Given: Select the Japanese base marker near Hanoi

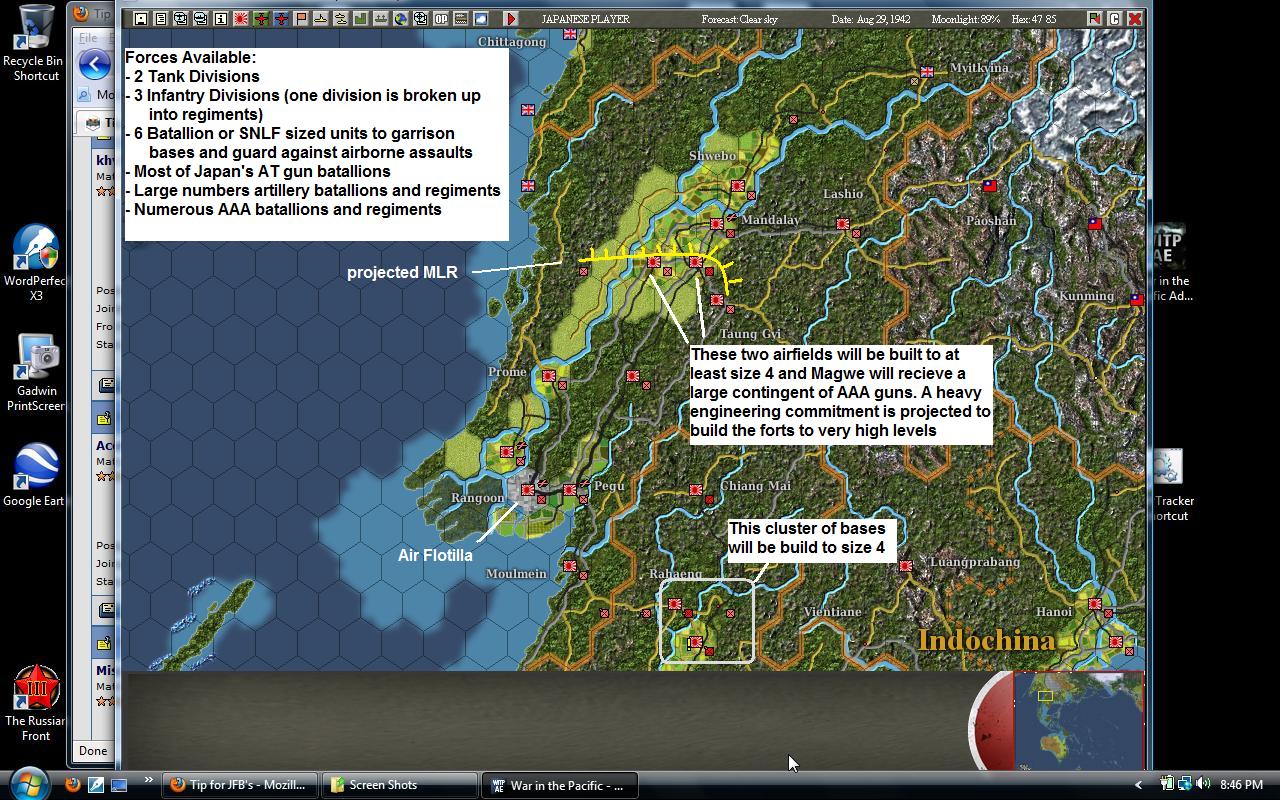Looking at the screenshot, I should pyautogui.click(x=1095, y=604).
